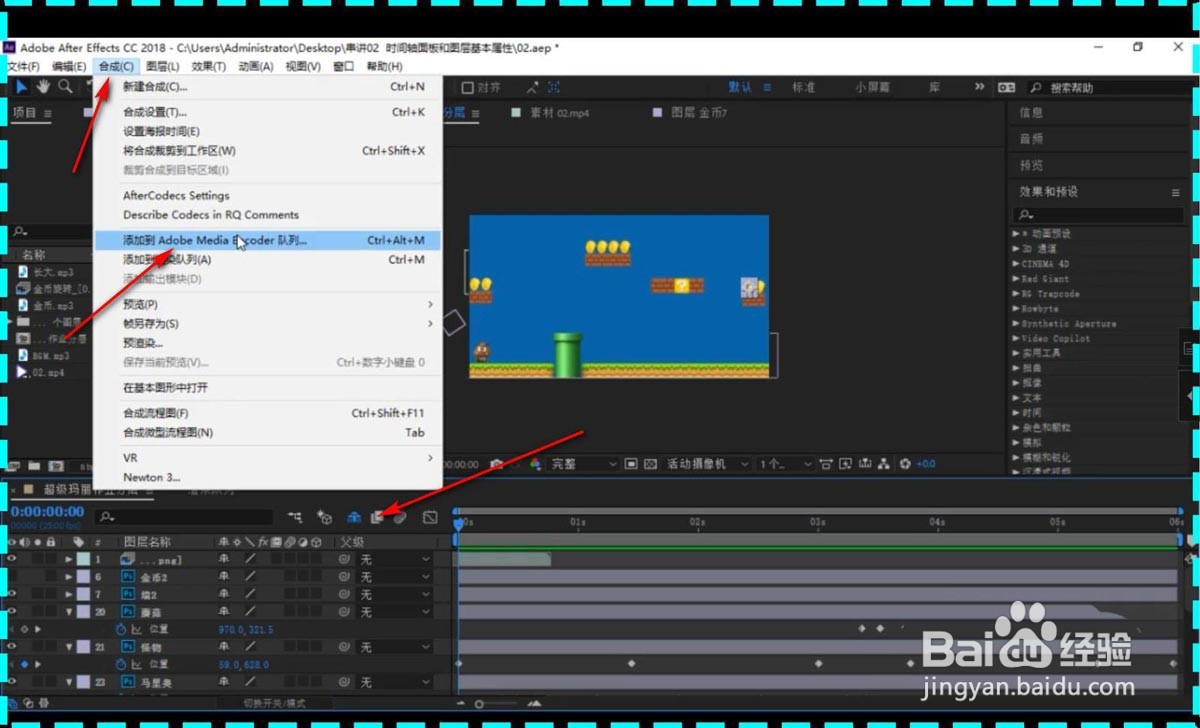Hide layer 蘑菇 with its eye icon
The image size is (1200, 728).
[11, 611]
